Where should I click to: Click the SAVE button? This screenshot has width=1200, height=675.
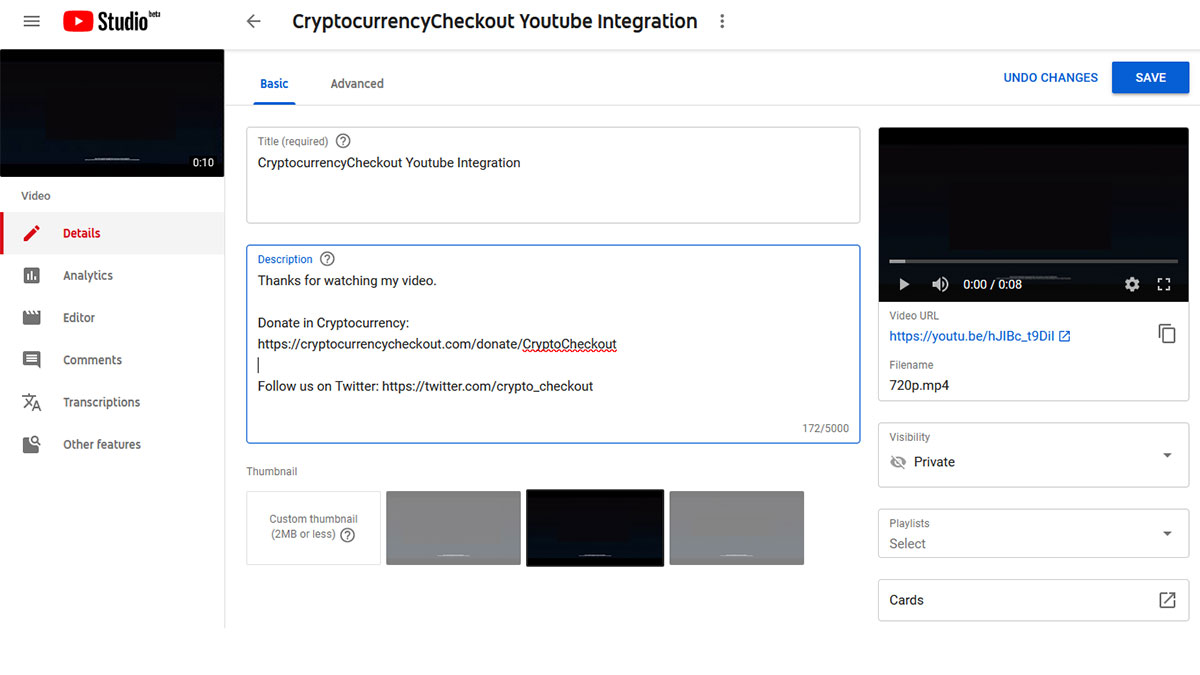pos(1150,78)
